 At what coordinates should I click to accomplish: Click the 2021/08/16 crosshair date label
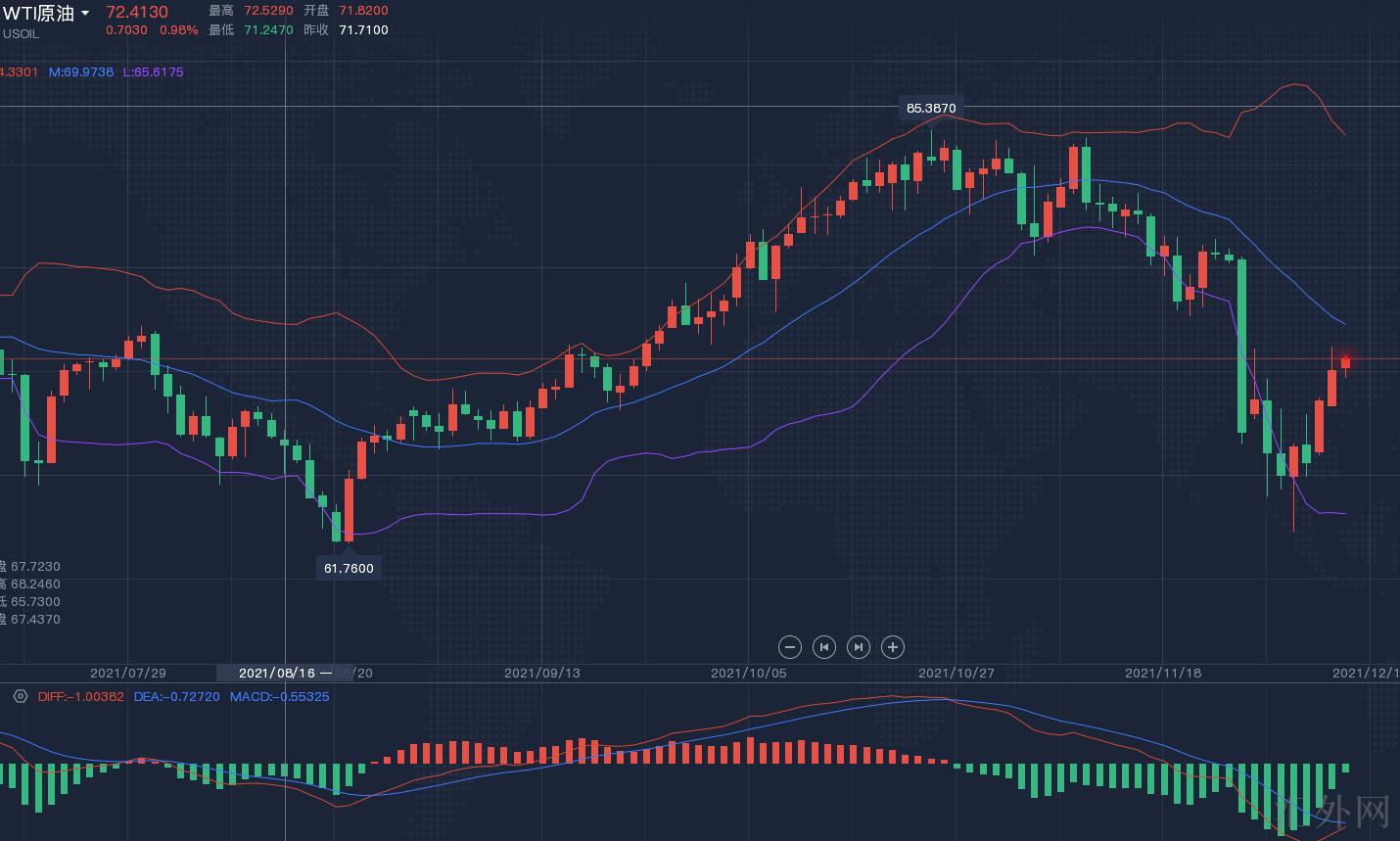(276, 673)
